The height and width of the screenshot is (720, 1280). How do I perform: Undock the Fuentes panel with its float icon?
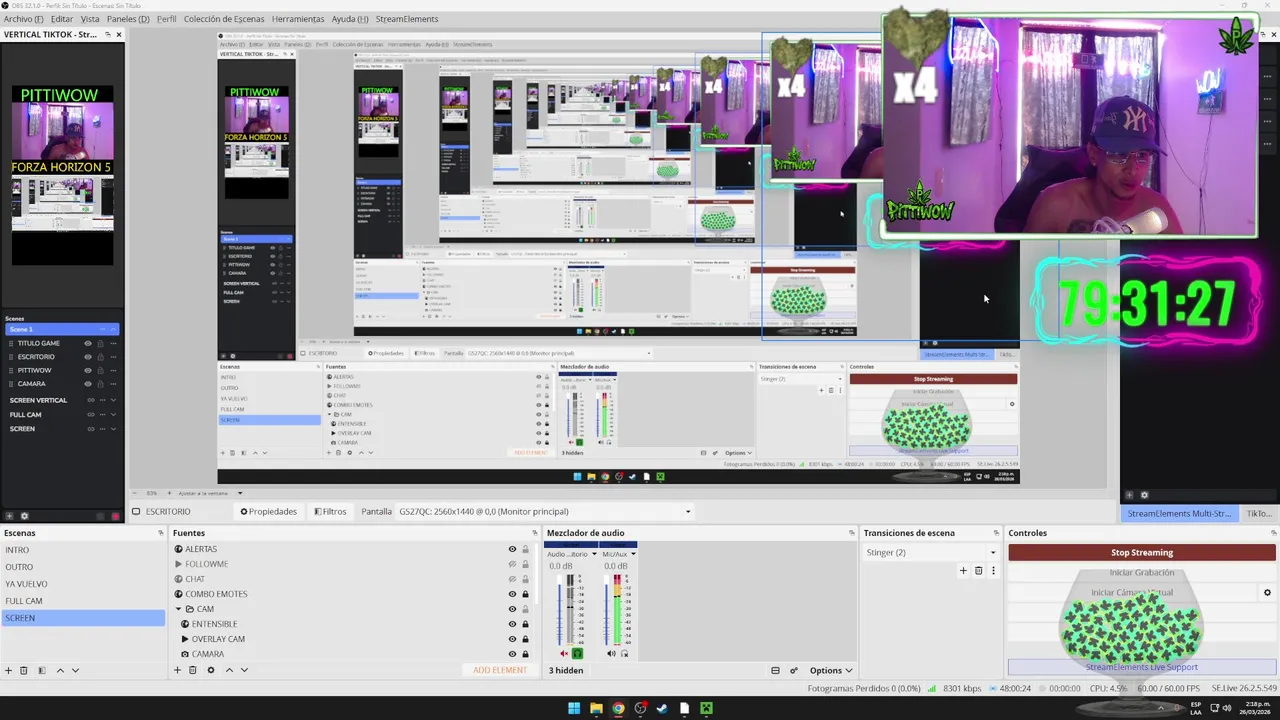click(536, 533)
